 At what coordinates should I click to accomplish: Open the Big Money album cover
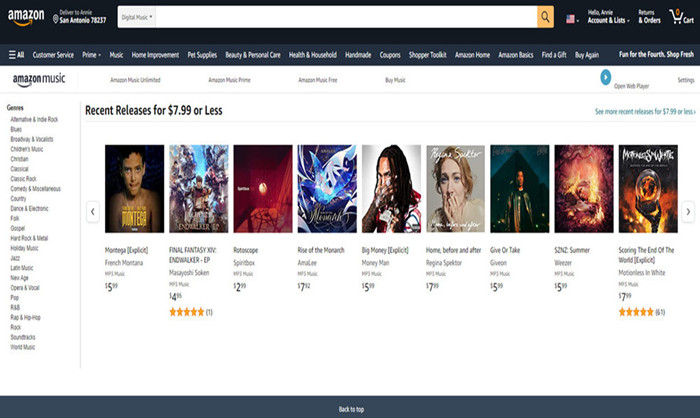(x=391, y=188)
